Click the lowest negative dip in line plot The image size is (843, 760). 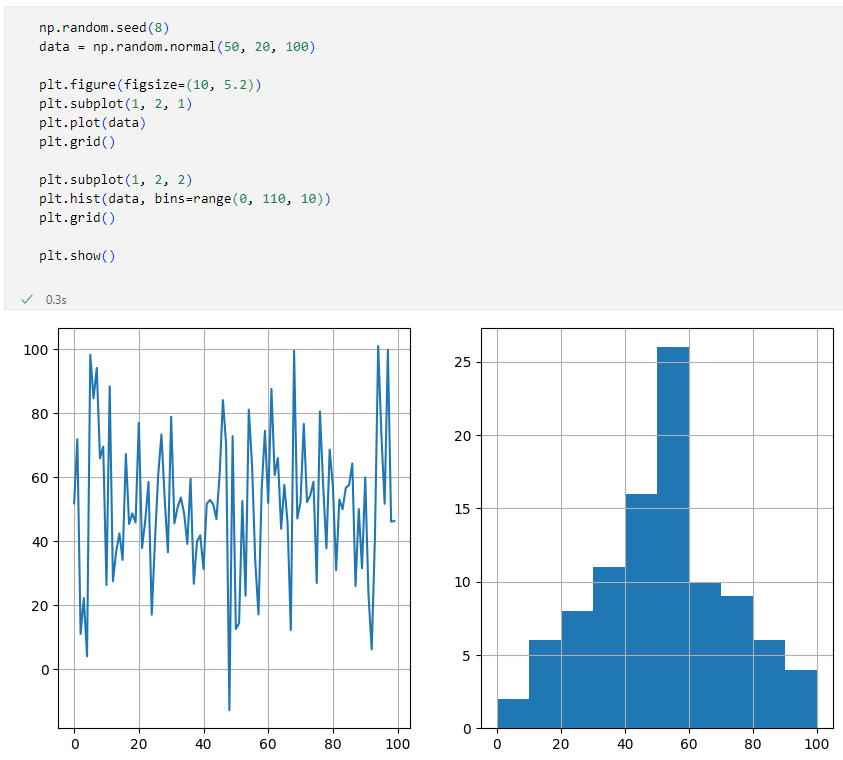[x=229, y=708]
